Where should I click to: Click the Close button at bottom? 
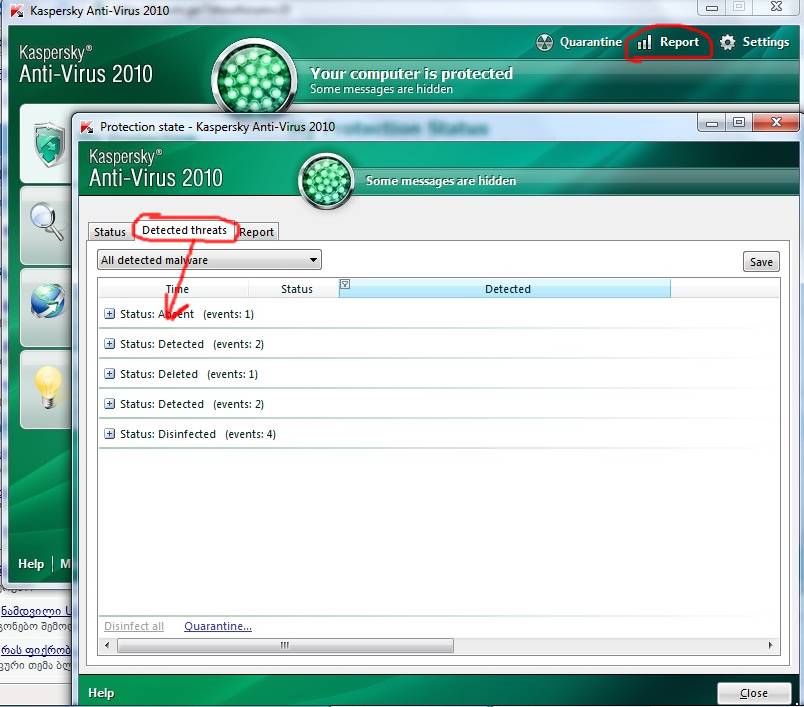754,693
